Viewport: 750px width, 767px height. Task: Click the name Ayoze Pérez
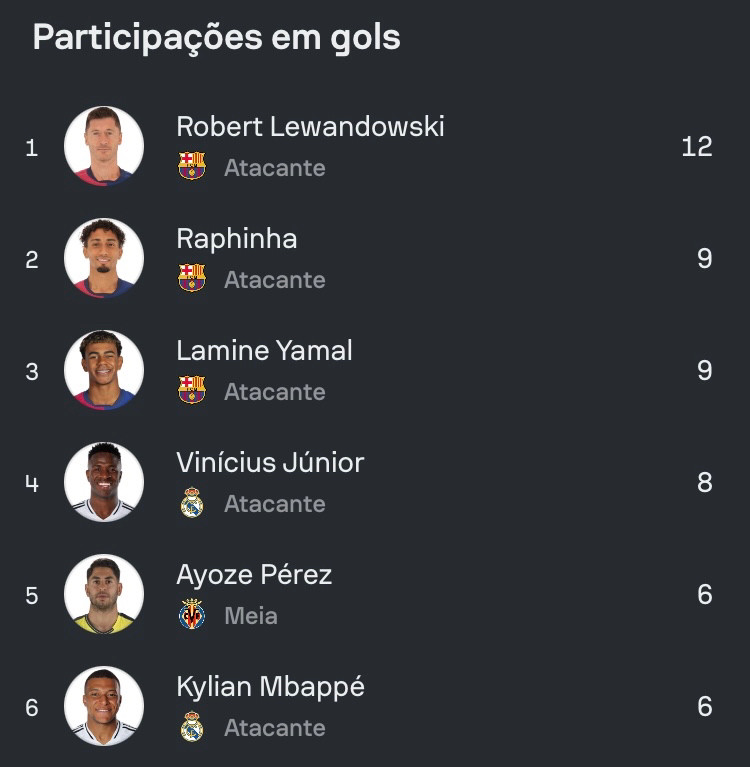click(254, 575)
